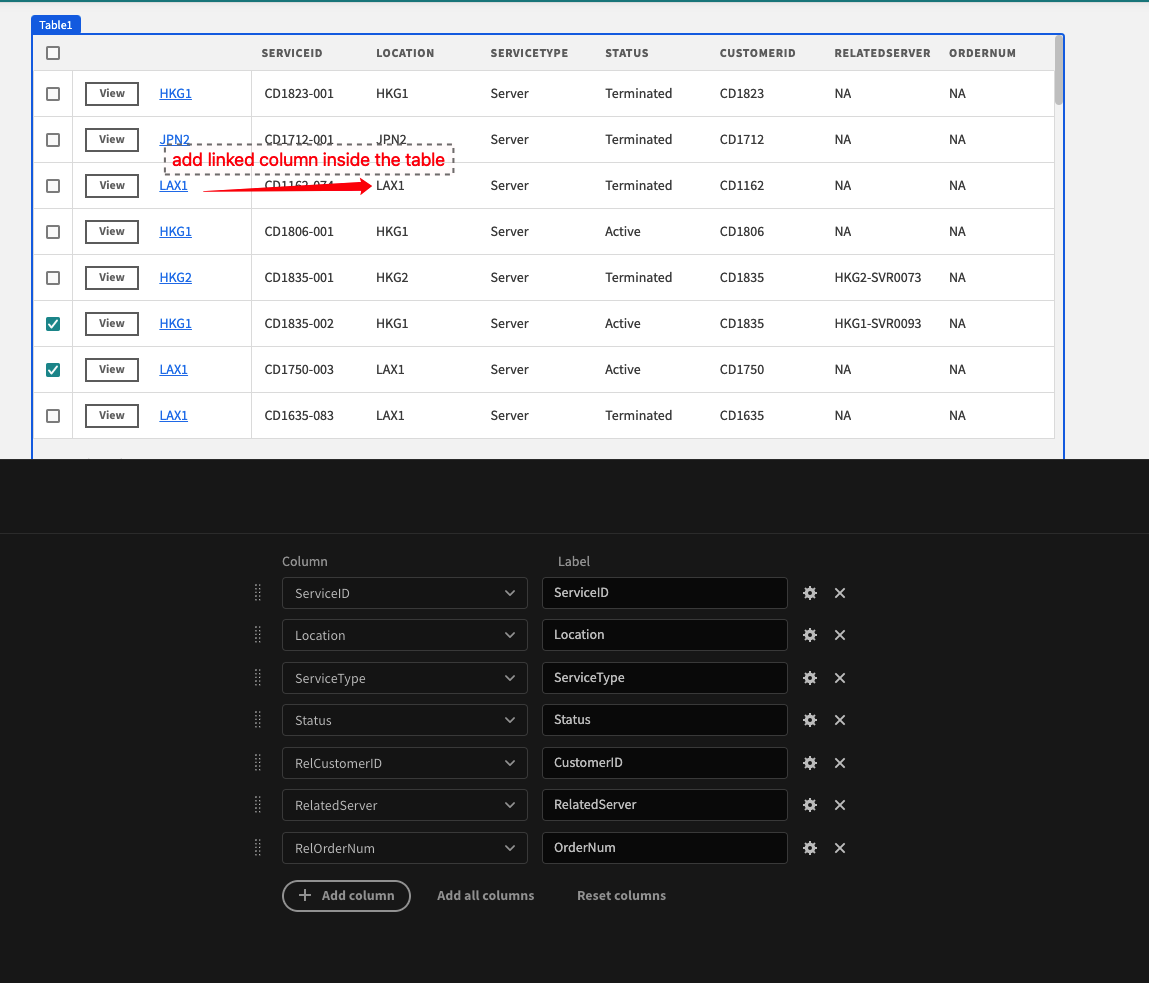The image size is (1149, 983).
Task: Remove the Location column with X
Action: pyautogui.click(x=840, y=635)
